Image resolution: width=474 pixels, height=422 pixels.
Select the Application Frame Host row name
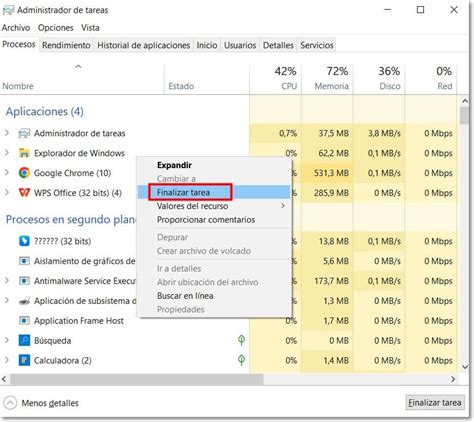(79, 321)
